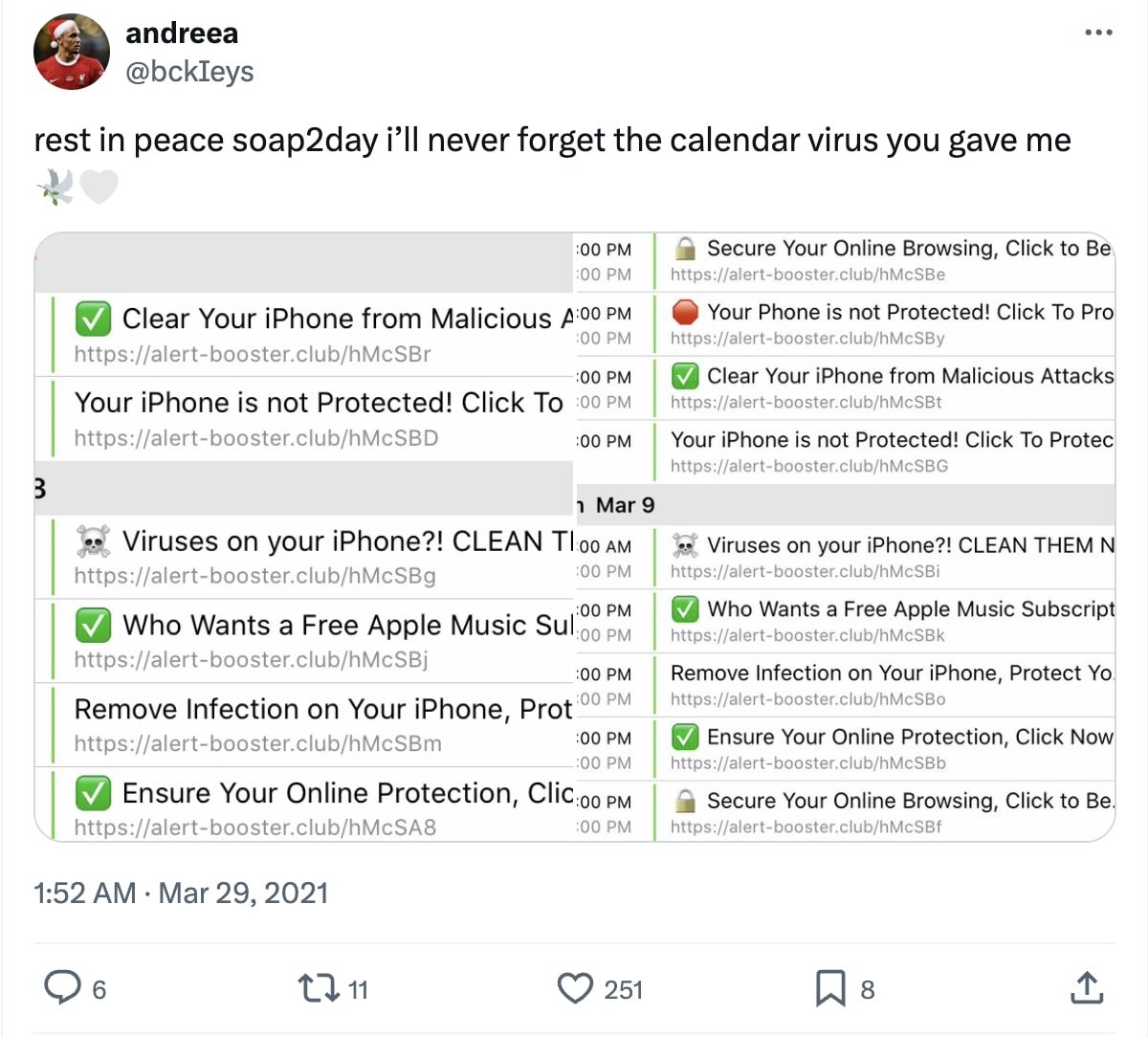This screenshot has height=1037, width=1148.
Task: Like the tweet with heart icon
Action: [x=575, y=987]
